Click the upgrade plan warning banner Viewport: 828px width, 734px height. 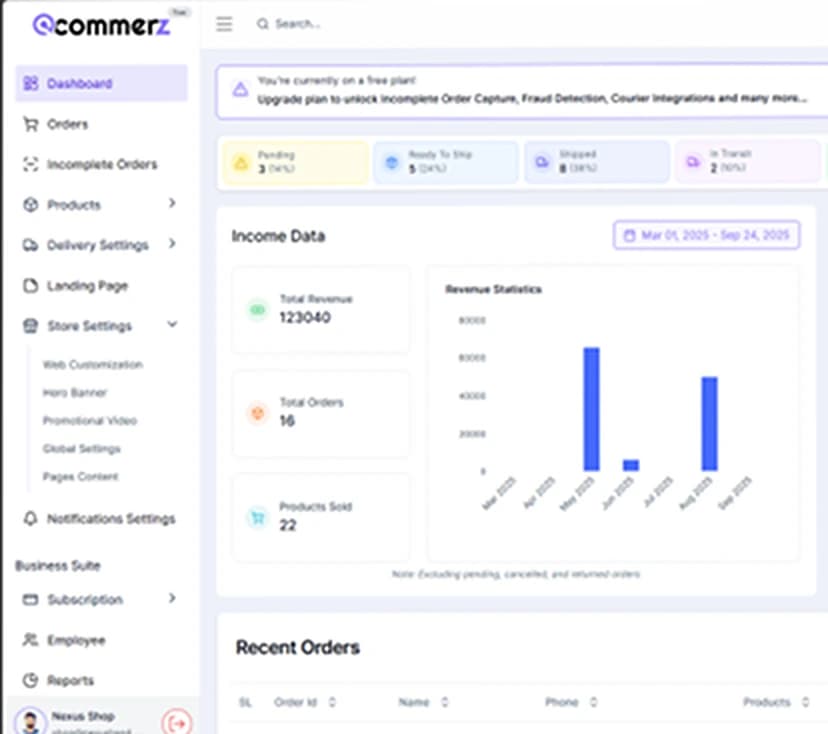coord(522,91)
